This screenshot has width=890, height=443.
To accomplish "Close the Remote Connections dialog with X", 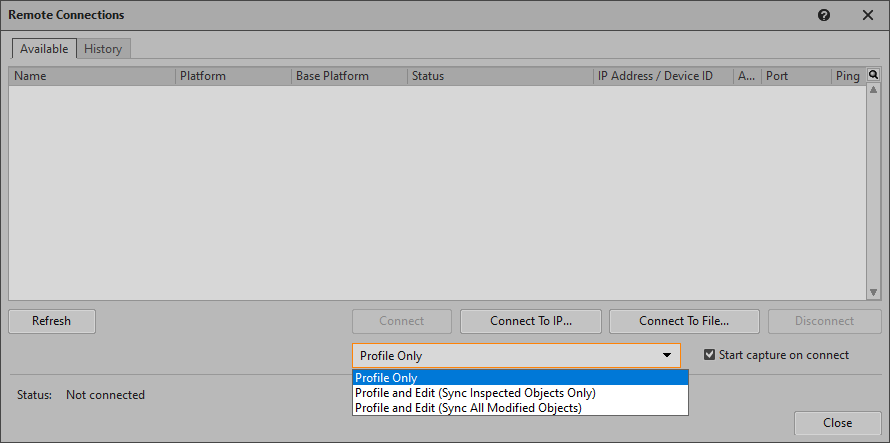I will [x=868, y=15].
